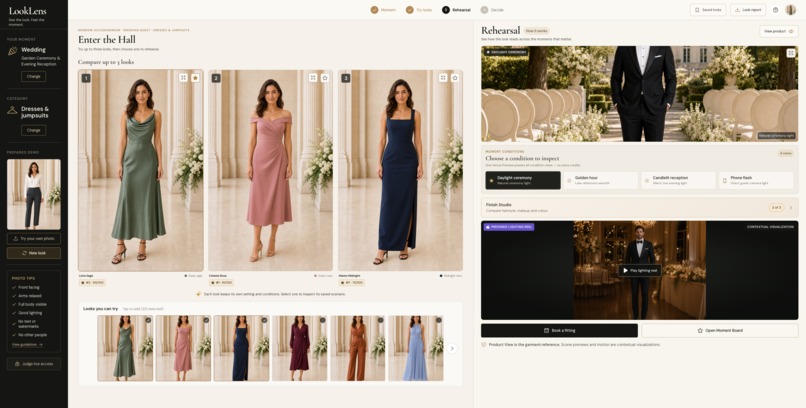The image size is (806, 408).
Task: Click the 3 of 3 counter in Finish Studio
Action: click(776, 208)
